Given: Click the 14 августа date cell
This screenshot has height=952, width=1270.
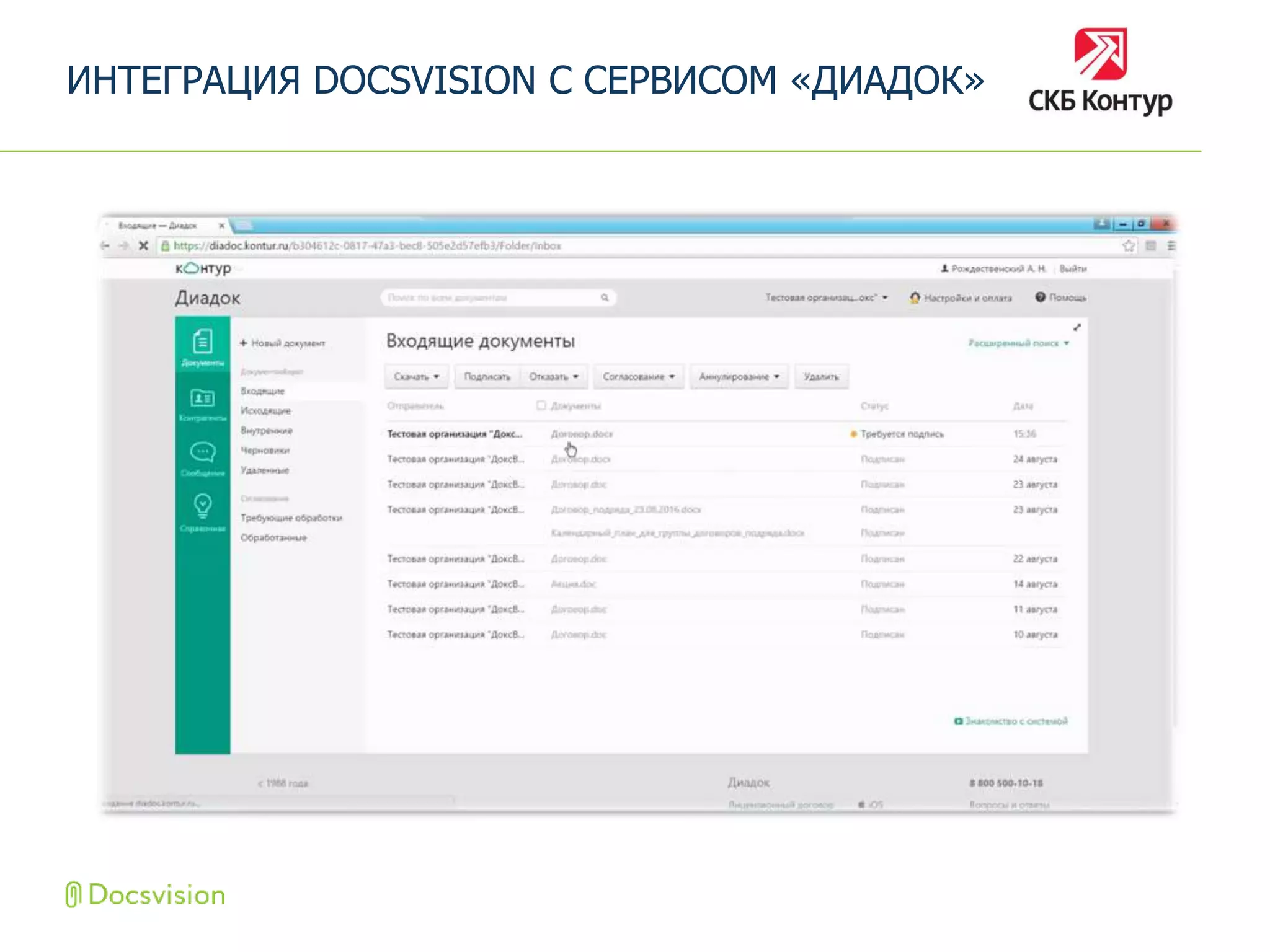Looking at the screenshot, I should click(1035, 584).
